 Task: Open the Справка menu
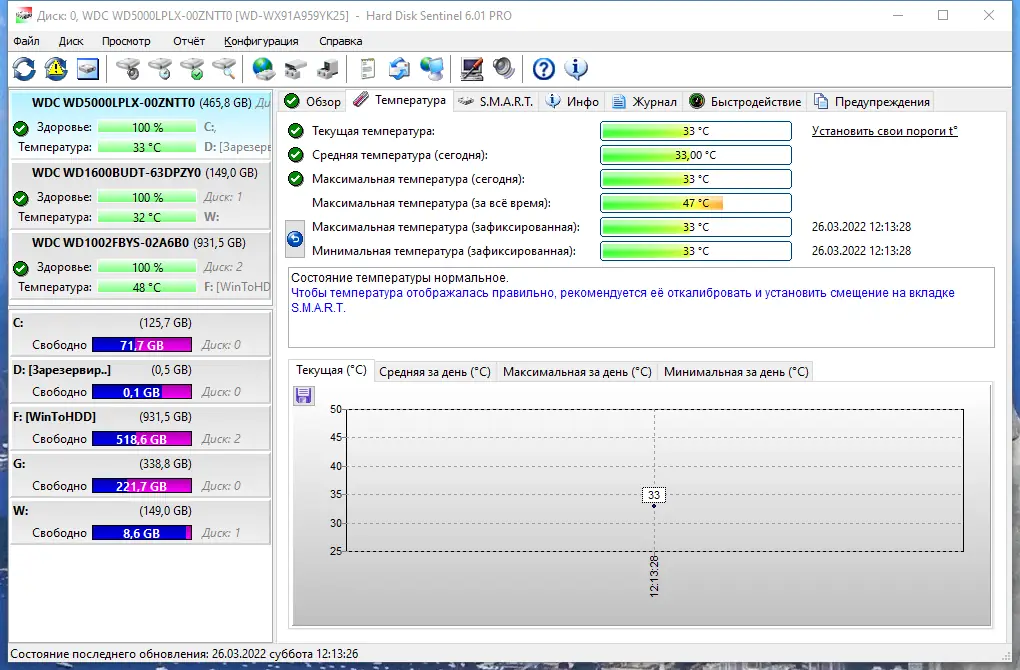(x=340, y=41)
